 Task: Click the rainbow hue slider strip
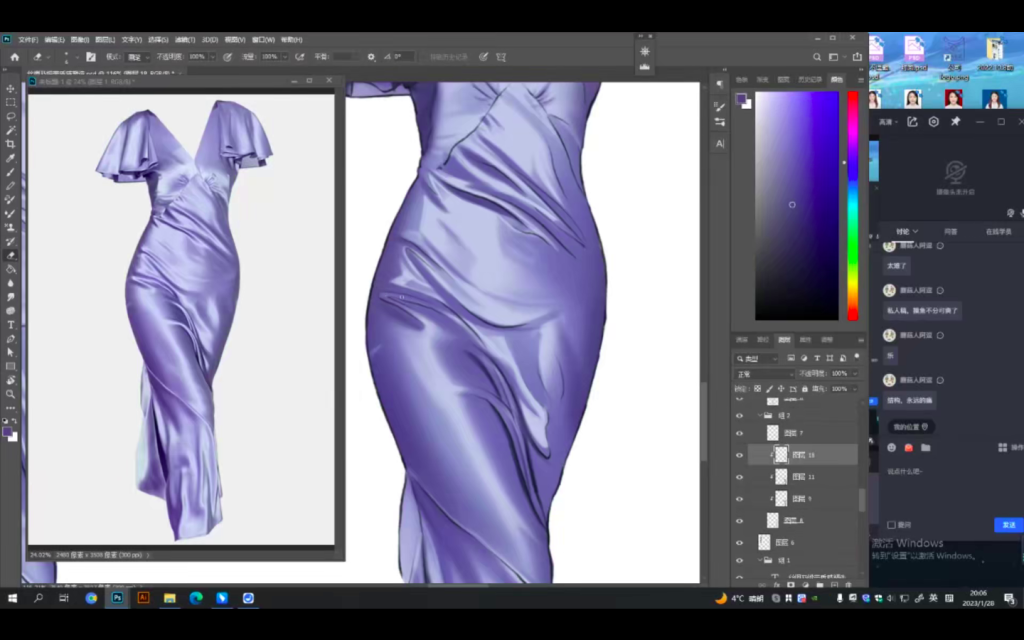click(852, 205)
